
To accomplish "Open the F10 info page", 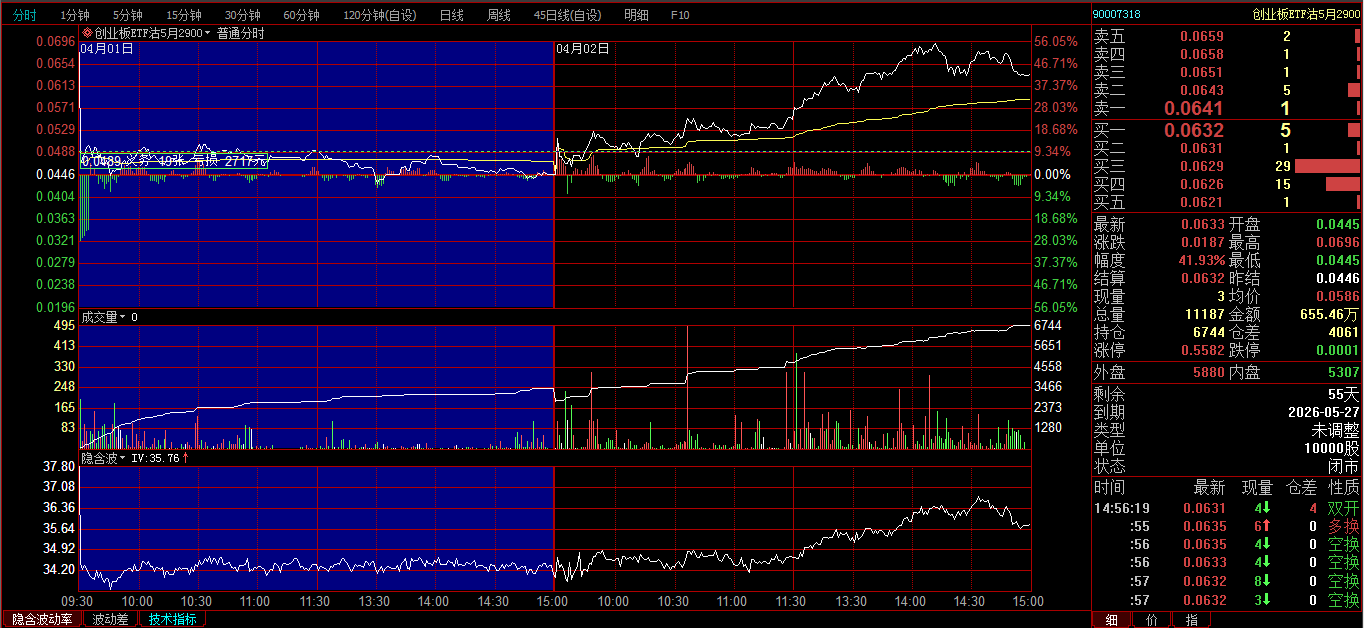I will [x=679, y=15].
